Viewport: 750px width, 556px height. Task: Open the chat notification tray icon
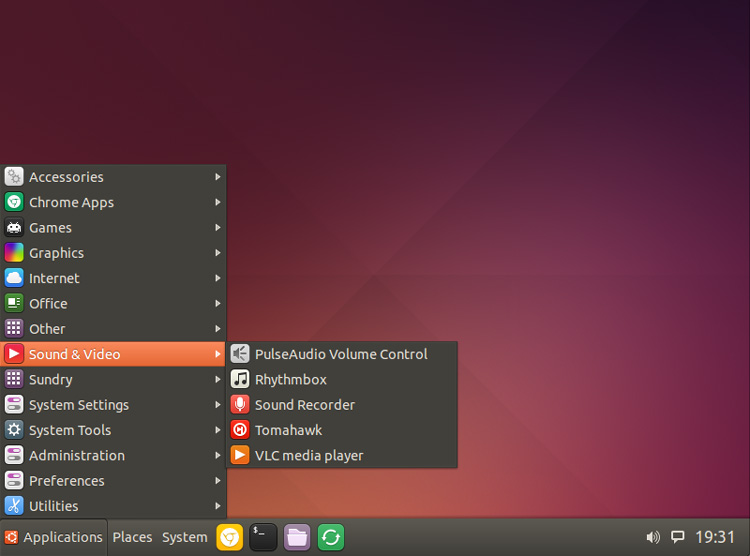(x=678, y=537)
